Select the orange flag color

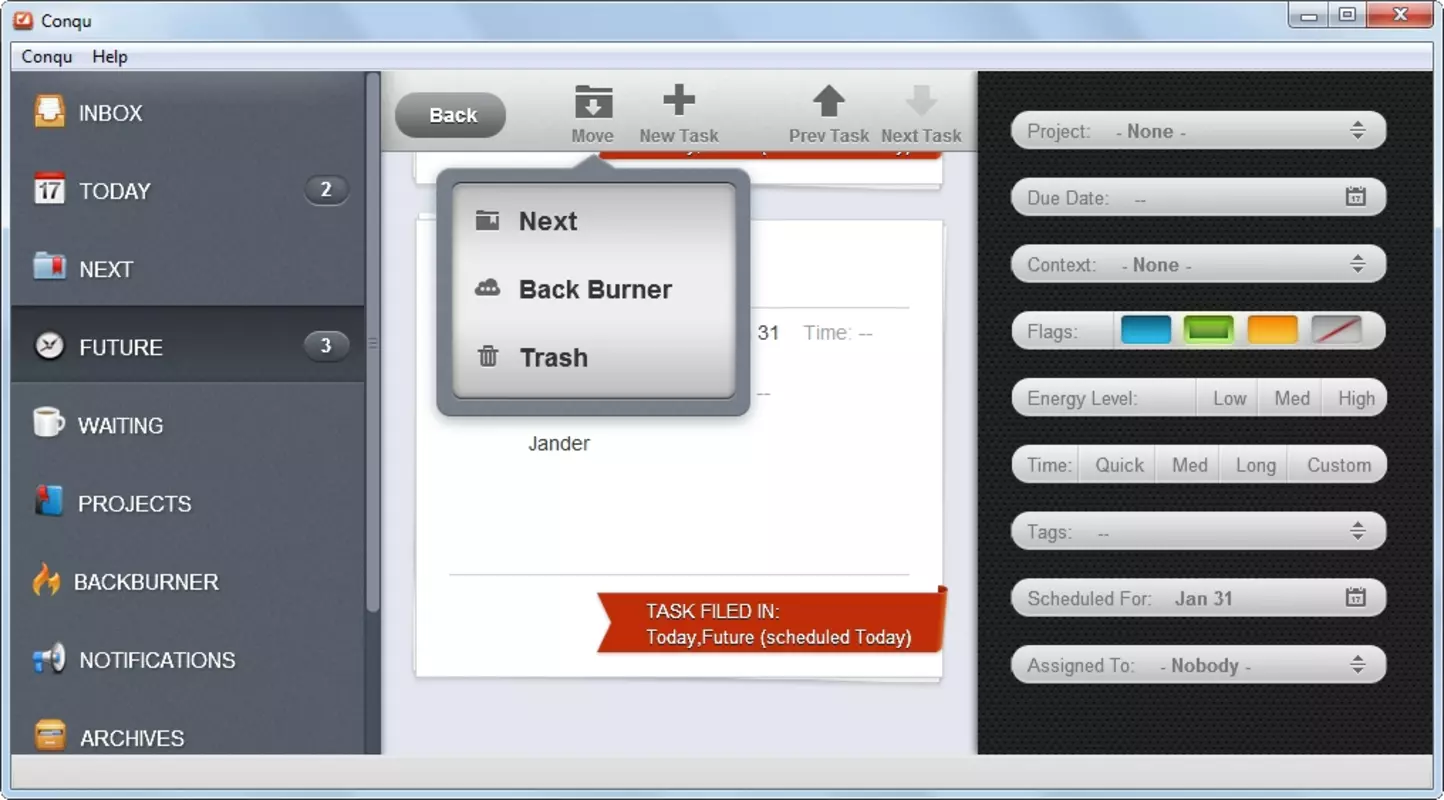click(x=1272, y=330)
